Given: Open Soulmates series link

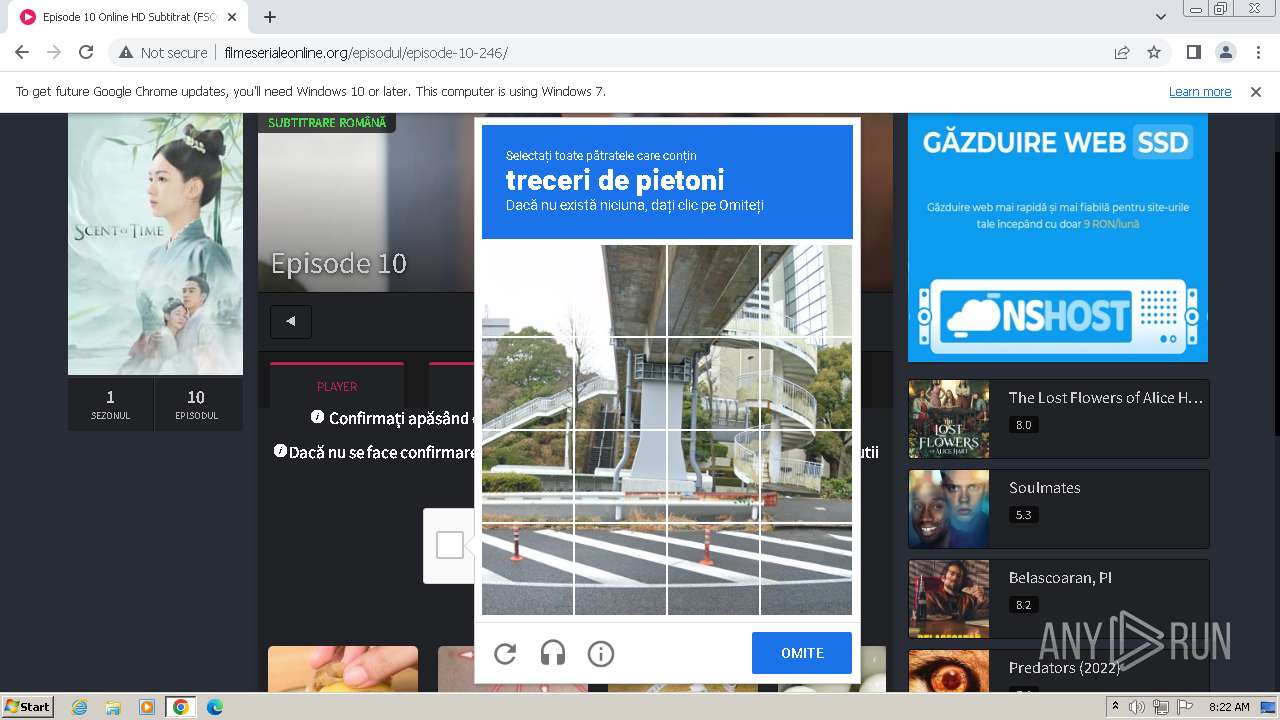Looking at the screenshot, I should pos(1044,487).
